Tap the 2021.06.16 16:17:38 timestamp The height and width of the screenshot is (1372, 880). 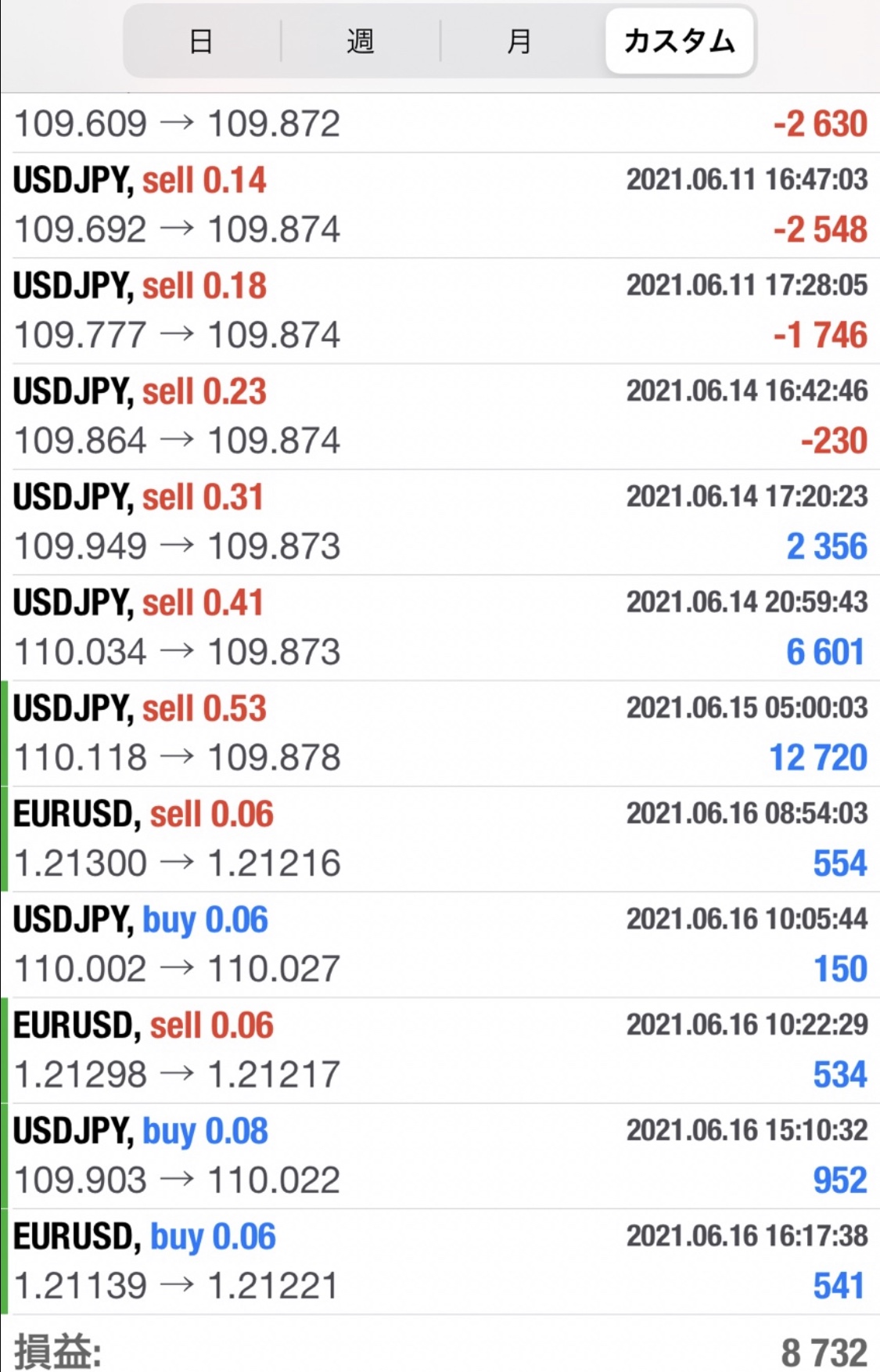coord(747,1236)
